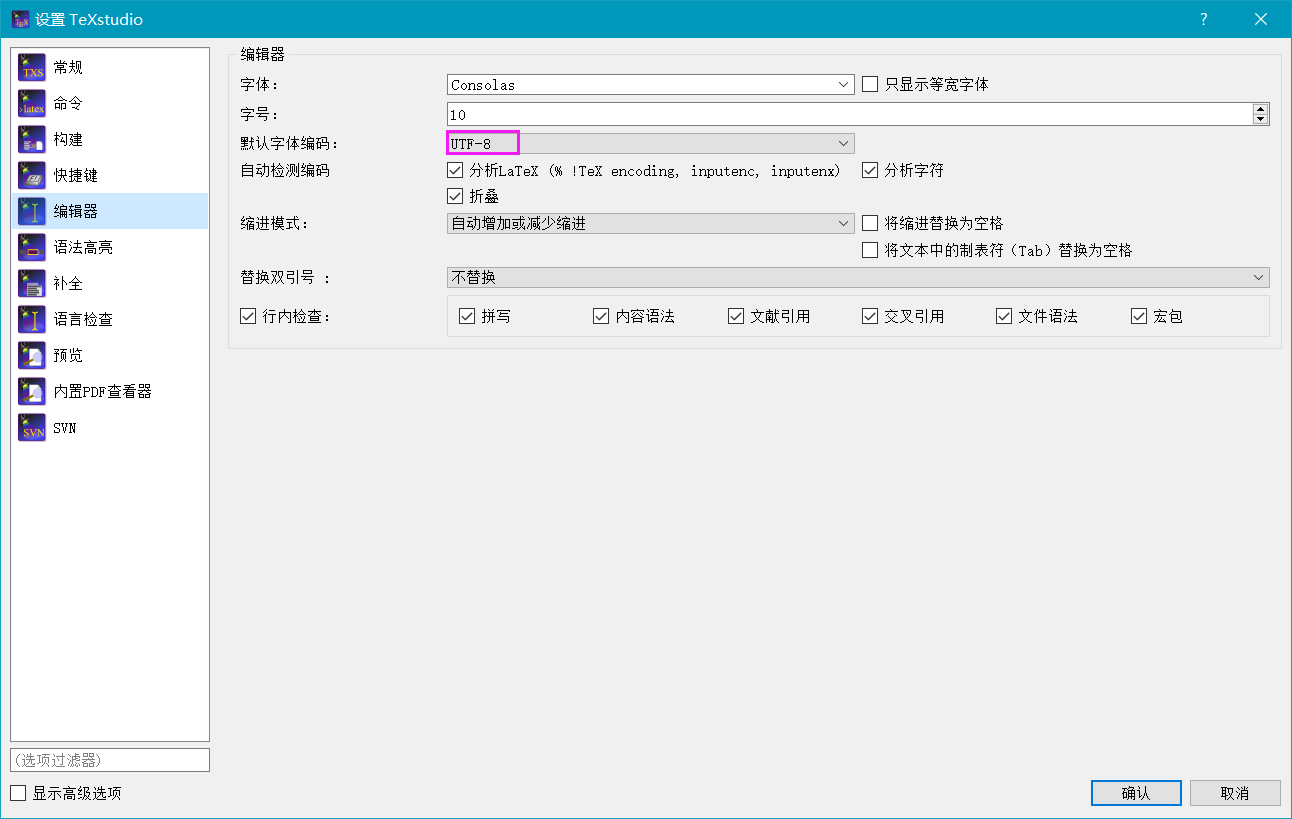Enable the 只显示等宽字体 checkbox
This screenshot has width=1292, height=819.
869,84
